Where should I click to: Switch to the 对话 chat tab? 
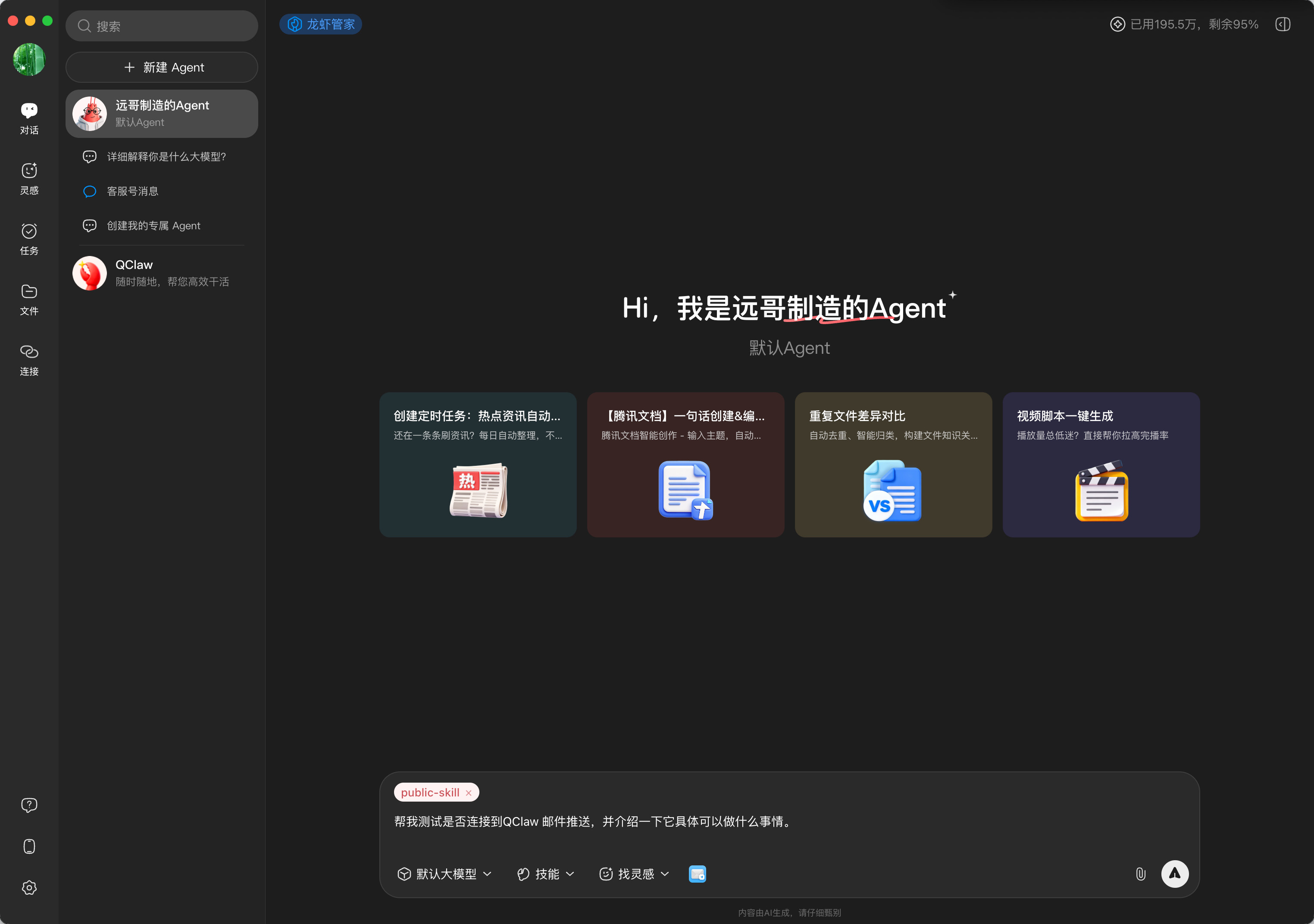[x=29, y=118]
